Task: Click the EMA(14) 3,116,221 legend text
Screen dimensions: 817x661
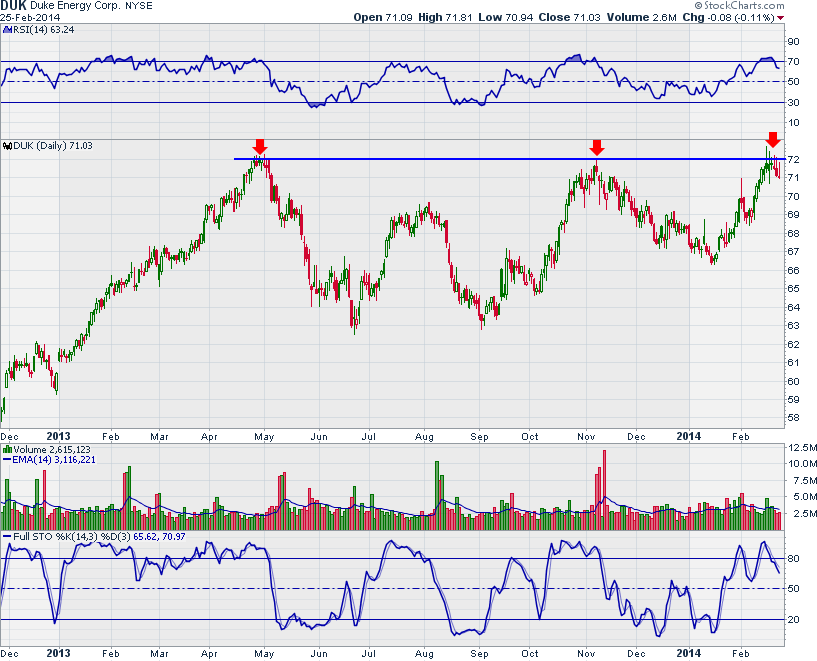Action: click(x=54, y=459)
